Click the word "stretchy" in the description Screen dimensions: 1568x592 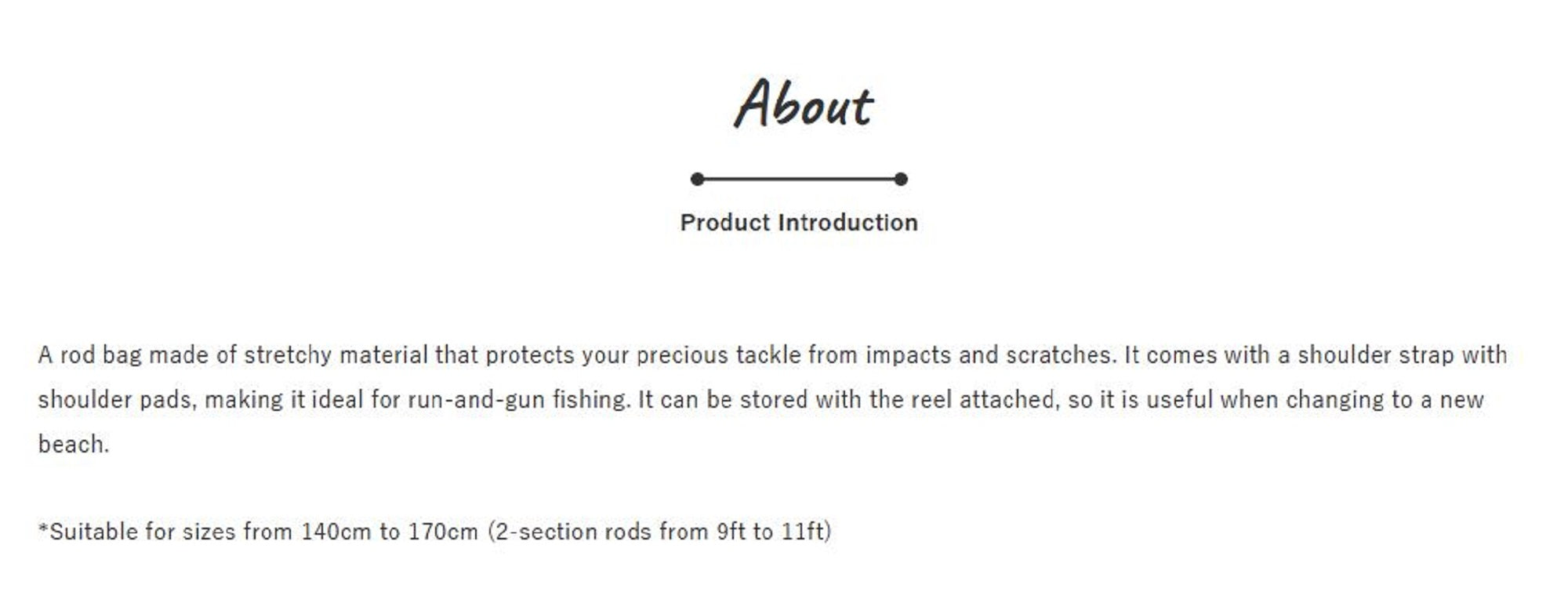click(x=288, y=355)
